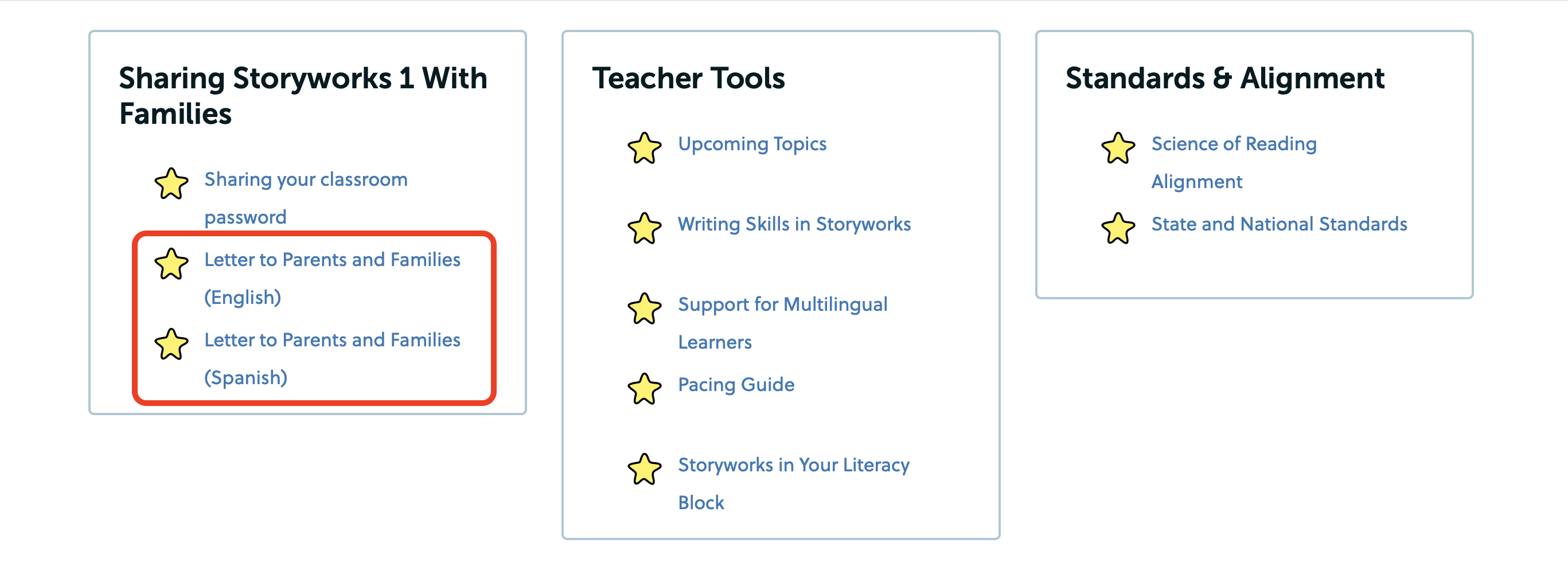Open the Spanish Letter to Parents and Families

tap(331, 341)
